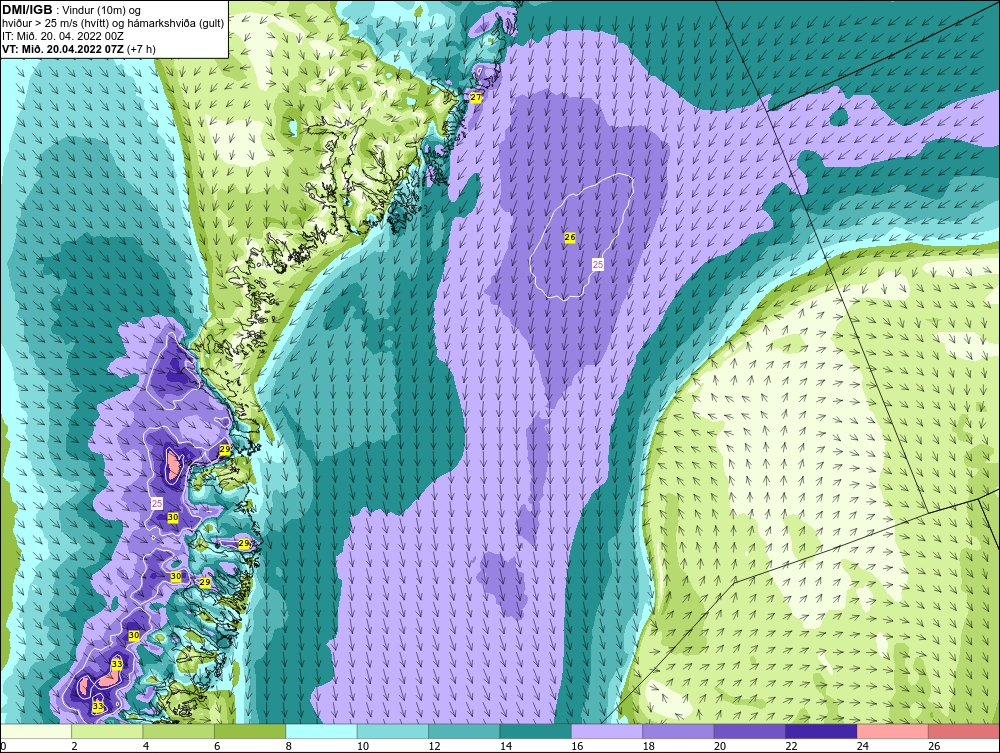Pick the 10–12 m/s aqua legend swatch

point(393,731)
